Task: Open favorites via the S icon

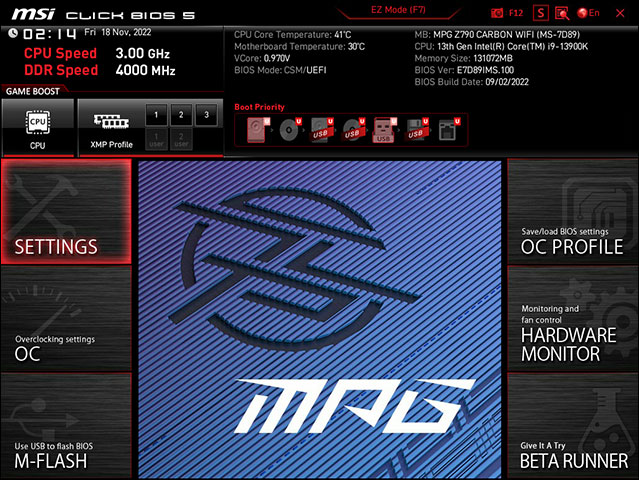Action: pos(540,13)
